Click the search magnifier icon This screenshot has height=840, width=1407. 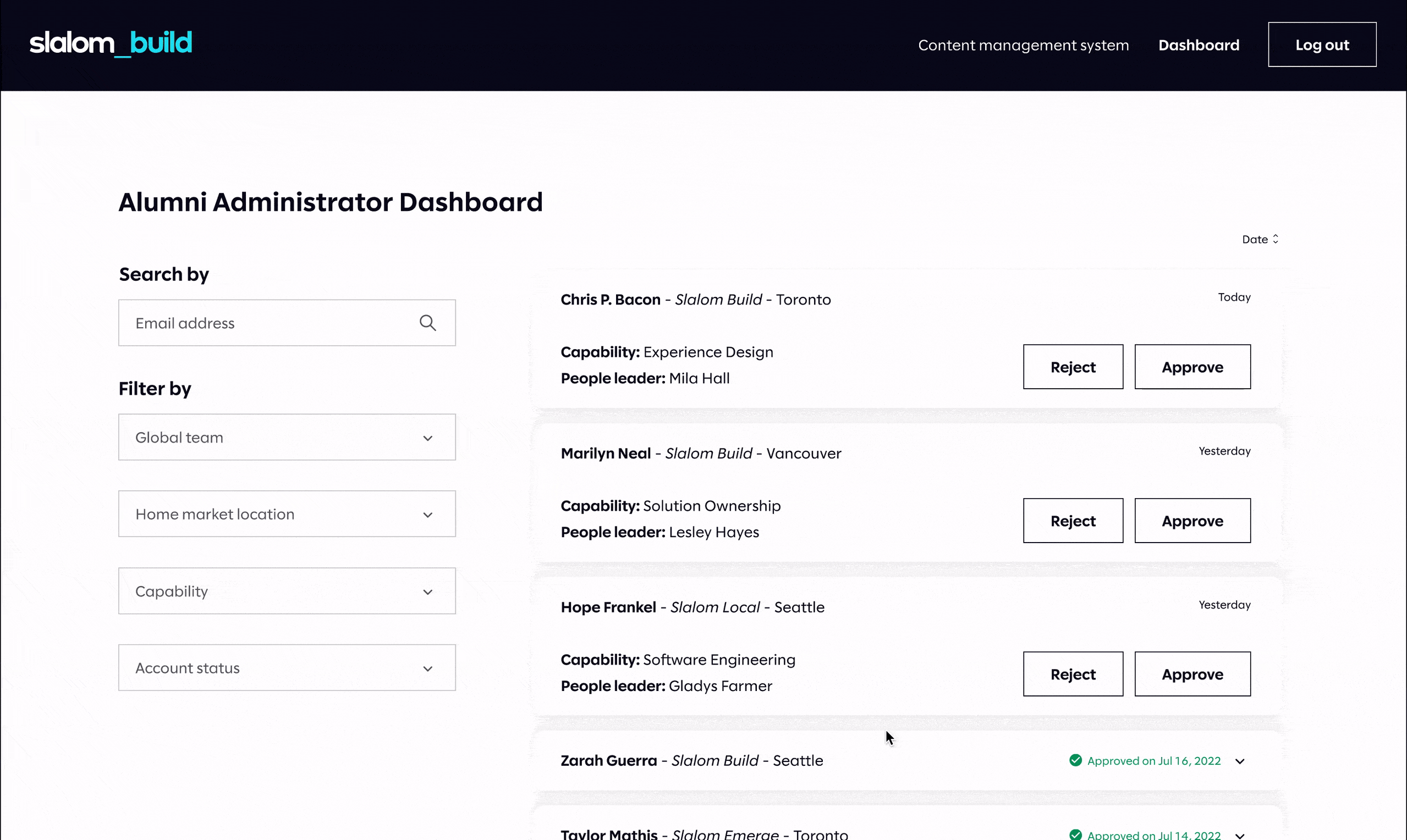[427, 323]
